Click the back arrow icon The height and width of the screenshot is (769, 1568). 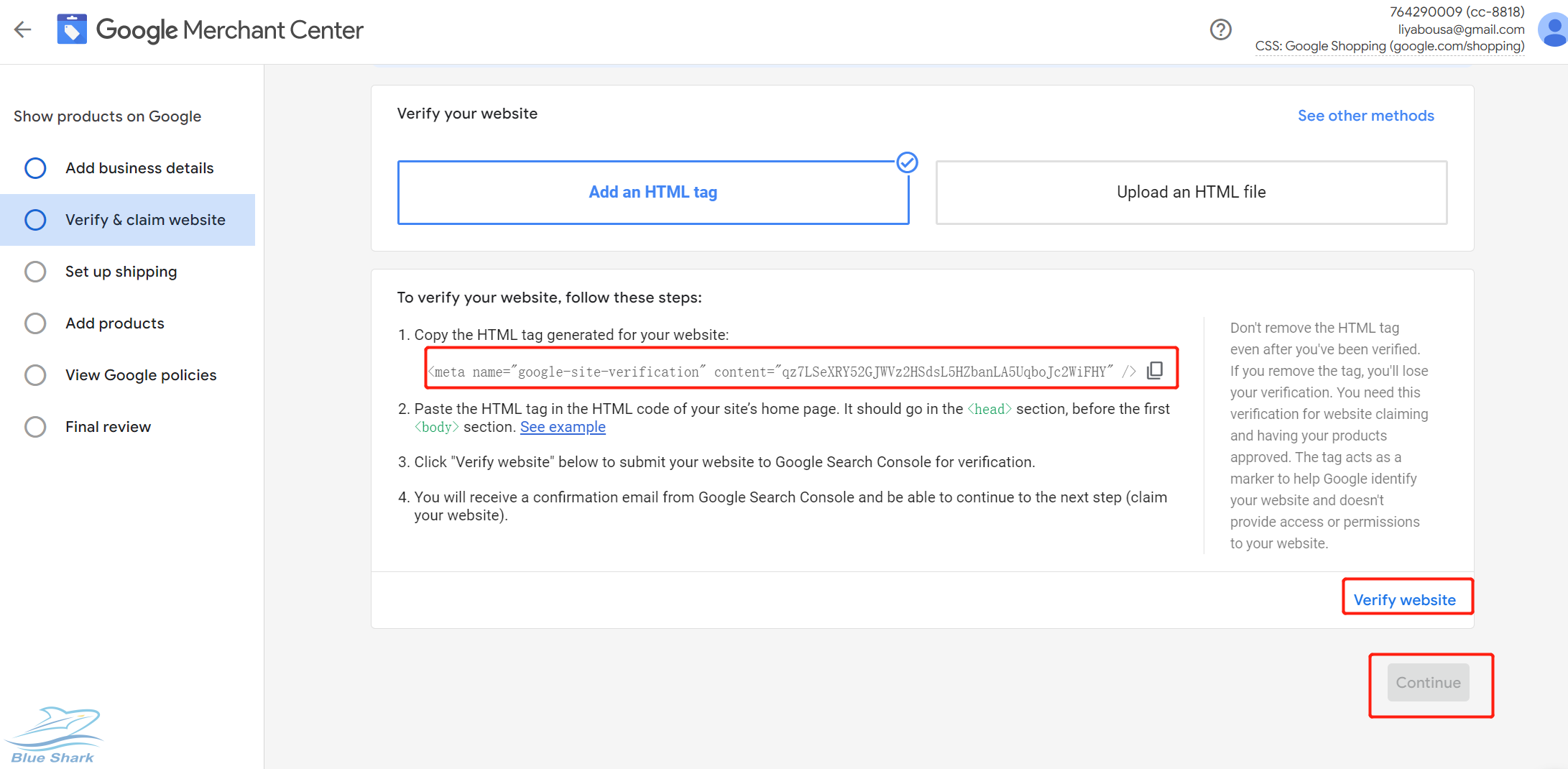pyautogui.click(x=23, y=29)
